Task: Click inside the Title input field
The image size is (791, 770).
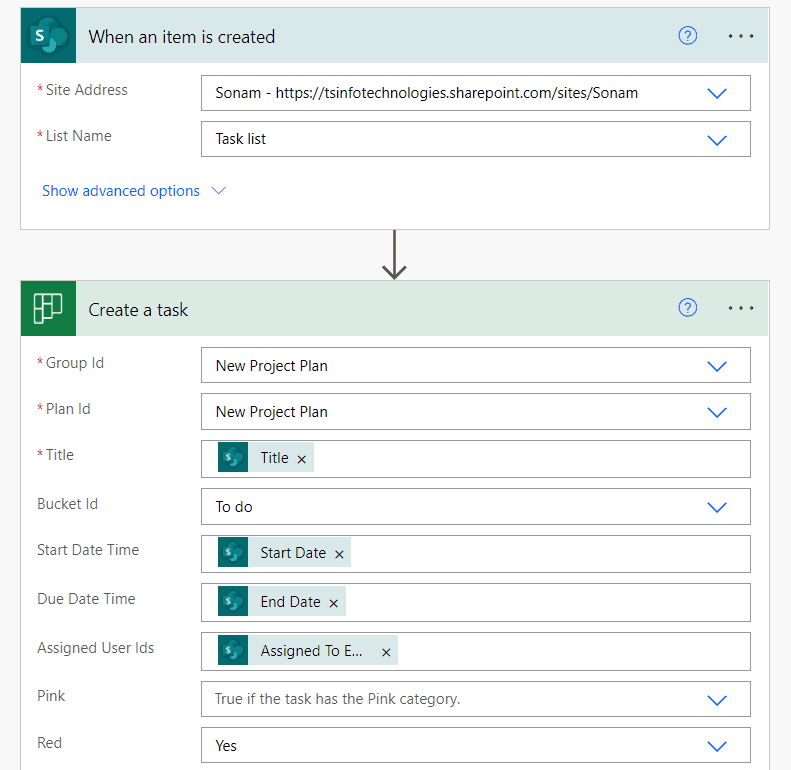Action: 476,459
